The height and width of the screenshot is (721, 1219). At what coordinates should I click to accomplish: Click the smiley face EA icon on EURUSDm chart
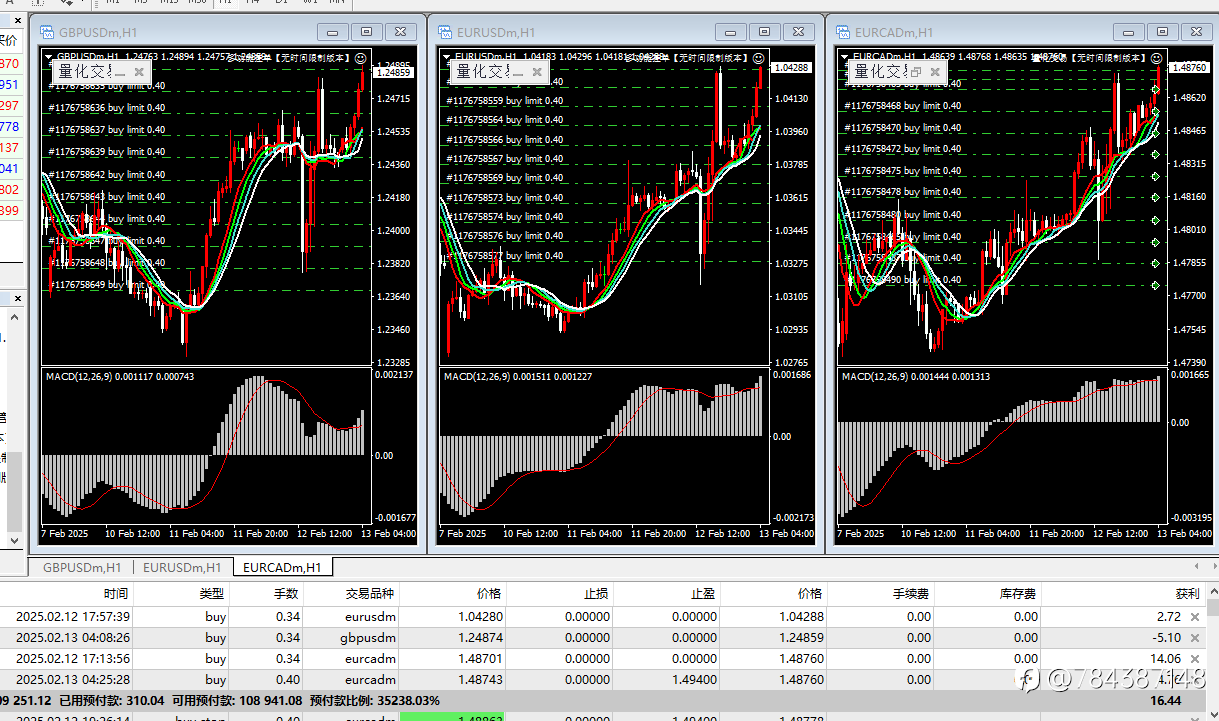click(x=759, y=58)
